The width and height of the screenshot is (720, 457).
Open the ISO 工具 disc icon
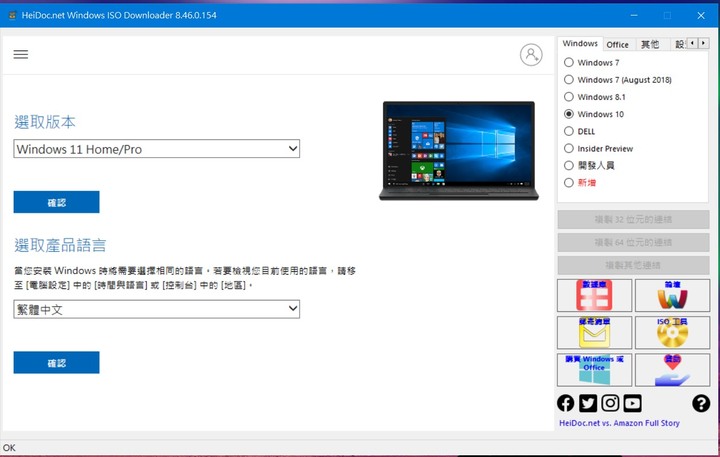(x=672, y=332)
